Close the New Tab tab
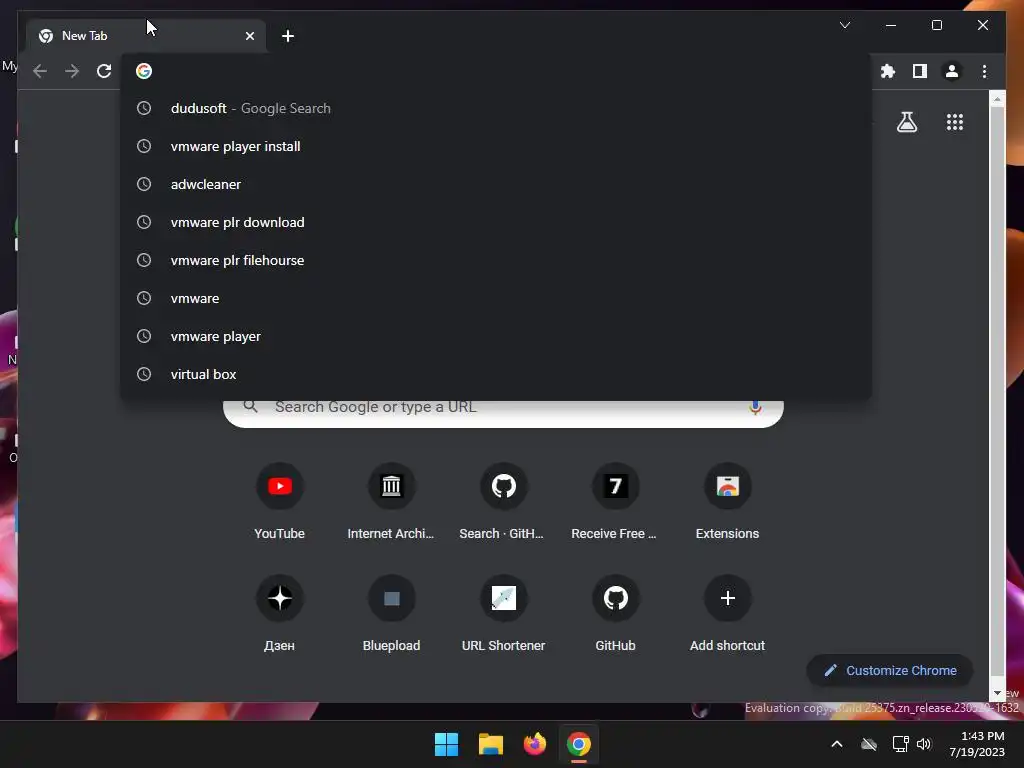 click(x=249, y=36)
